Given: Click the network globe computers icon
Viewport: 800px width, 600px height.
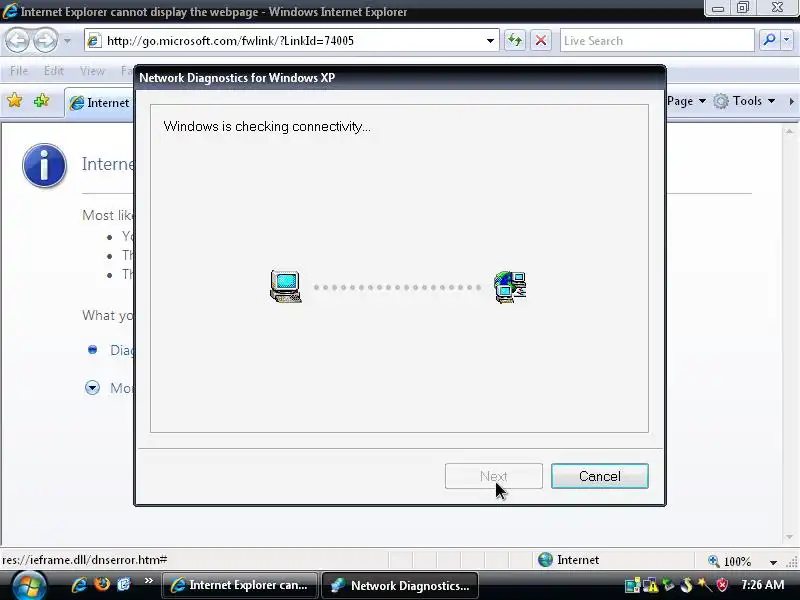Looking at the screenshot, I should coord(510,287).
